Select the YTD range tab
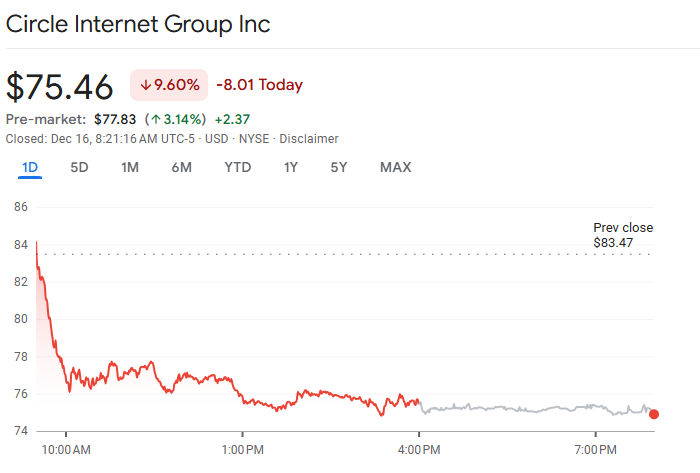This screenshot has width=700, height=473. (237, 167)
